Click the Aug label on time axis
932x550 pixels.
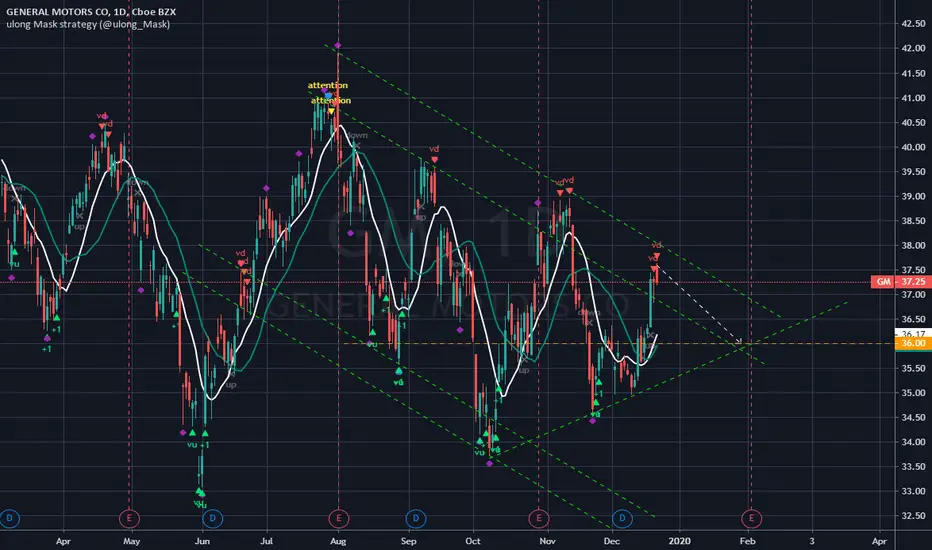click(x=338, y=541)
